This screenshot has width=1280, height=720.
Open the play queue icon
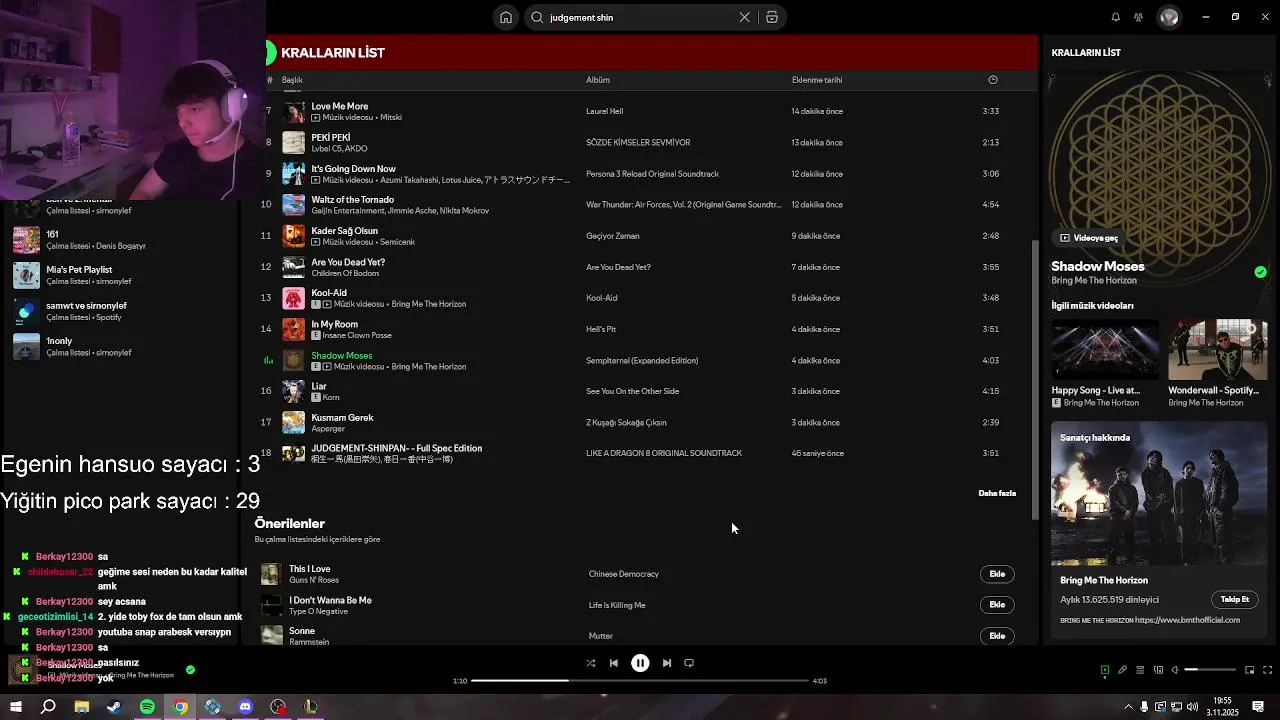click(1140, 670)
